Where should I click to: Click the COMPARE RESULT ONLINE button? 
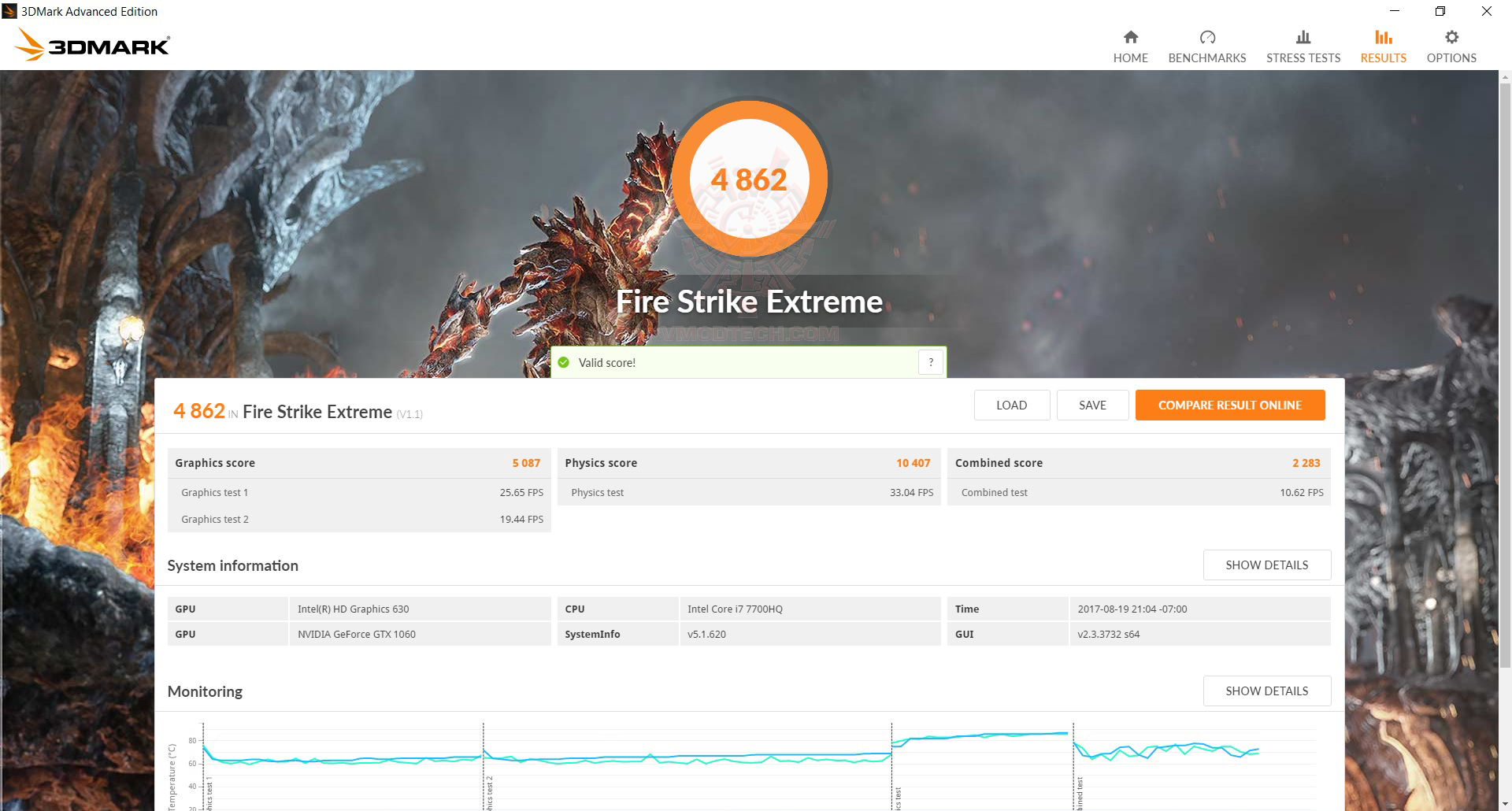pyautogui.click(x=1229, y=405)
